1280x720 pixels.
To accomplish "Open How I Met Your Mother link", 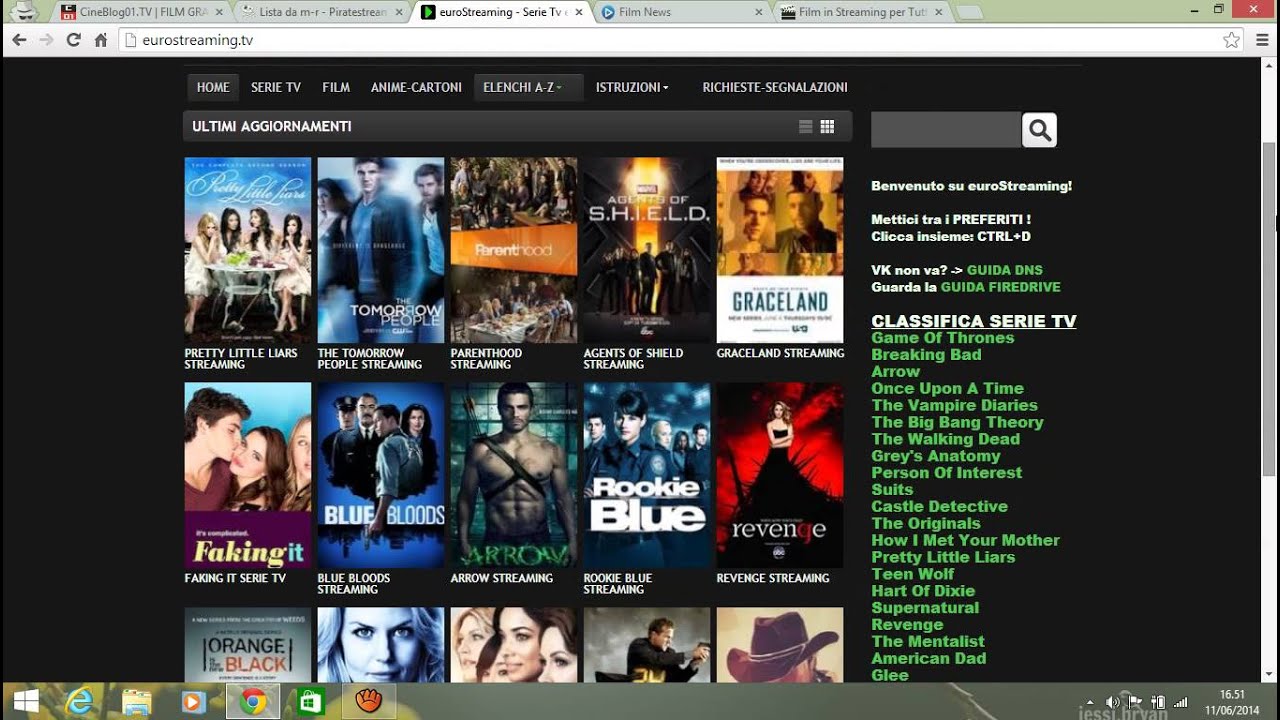I will pos(965,540).
